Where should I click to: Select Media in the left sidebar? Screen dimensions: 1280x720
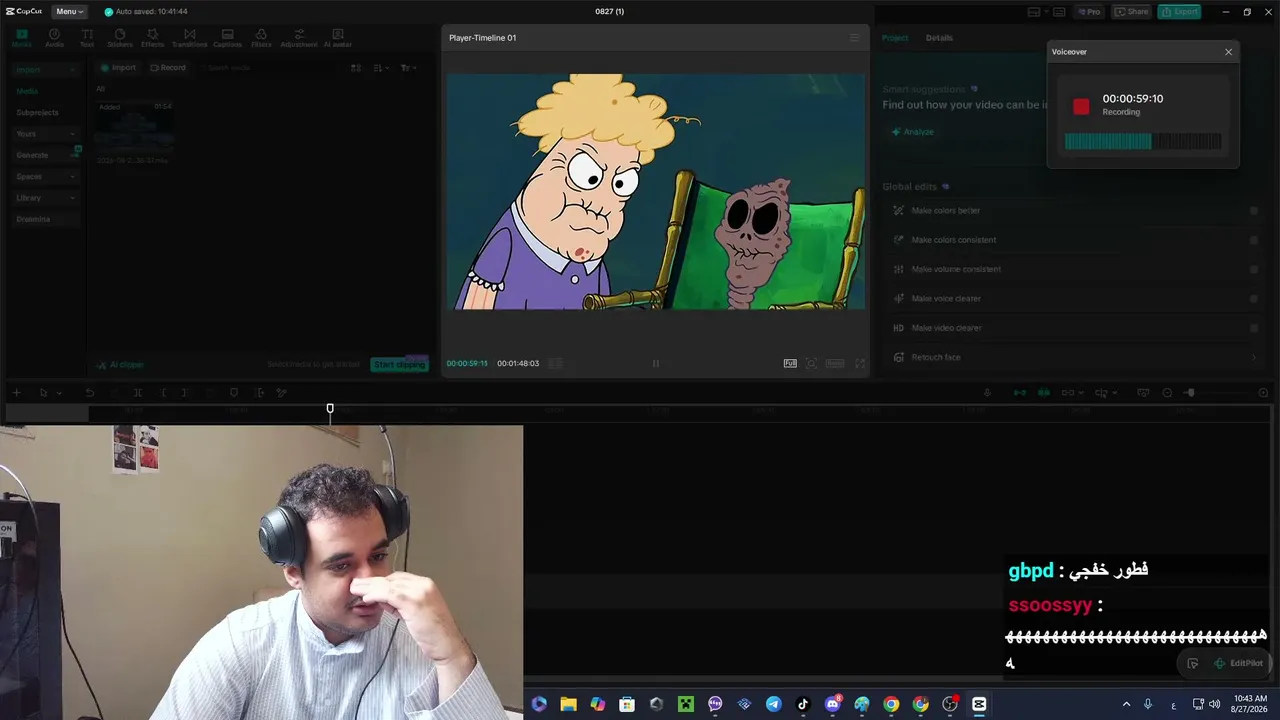[x=27, y=91]
